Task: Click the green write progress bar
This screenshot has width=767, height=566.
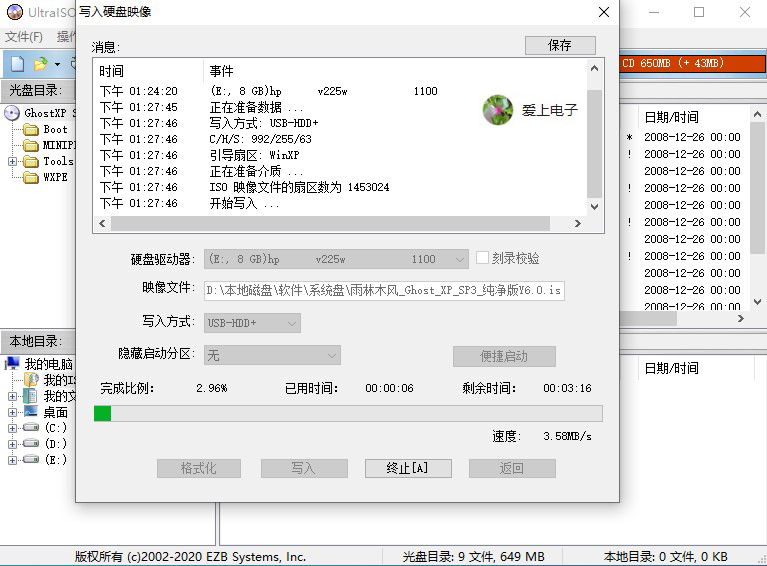Action: point(348,413)
